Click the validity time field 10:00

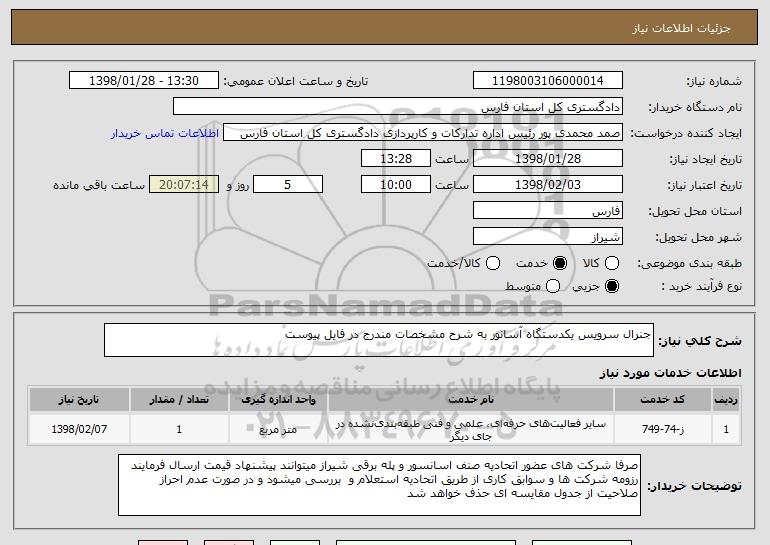396,185
